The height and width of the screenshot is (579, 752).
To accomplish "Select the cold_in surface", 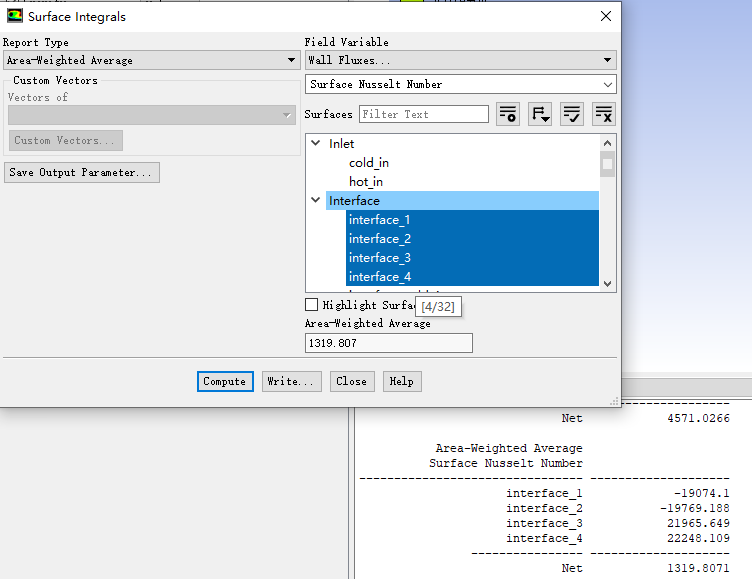I will click(369, 163).
